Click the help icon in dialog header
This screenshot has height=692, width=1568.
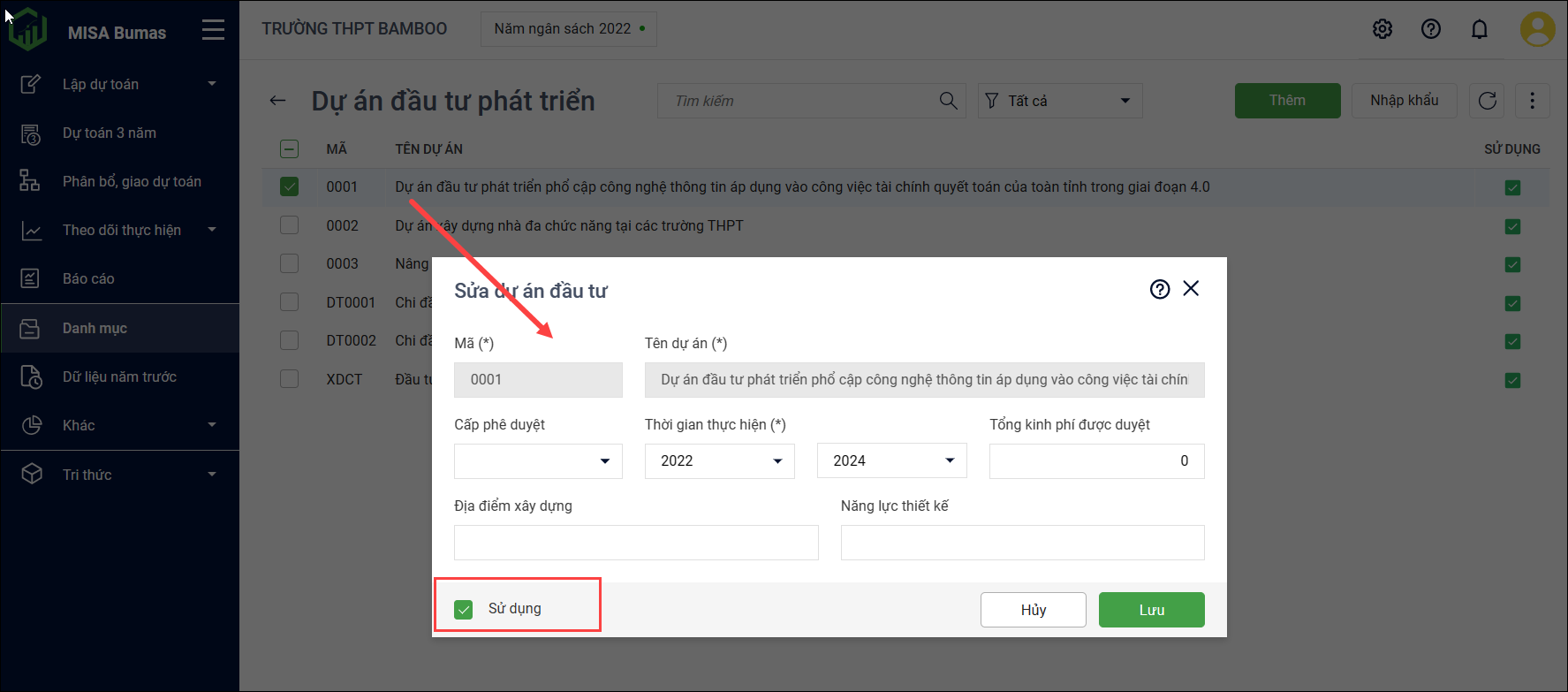point(1160,289)
